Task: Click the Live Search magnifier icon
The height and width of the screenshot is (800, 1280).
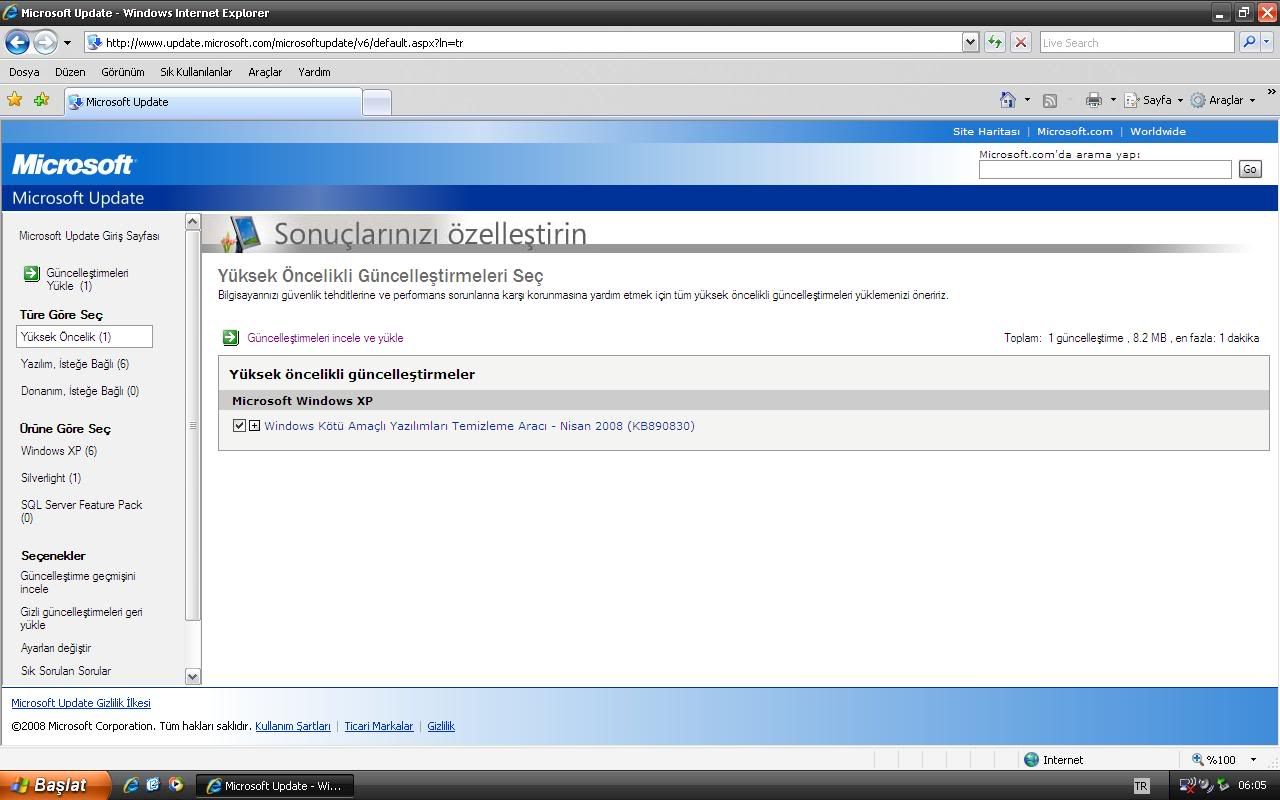Action: 1248,42
